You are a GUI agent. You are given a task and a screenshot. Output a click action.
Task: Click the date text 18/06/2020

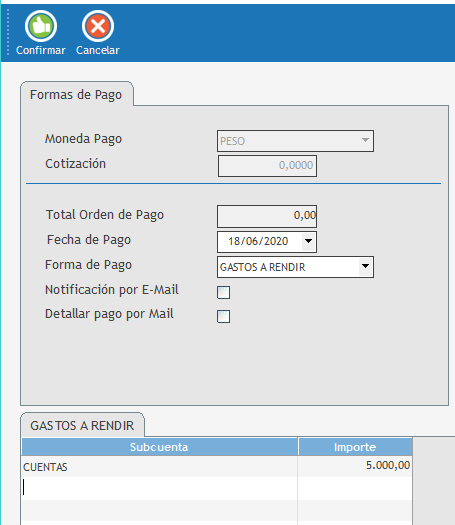click(x=258, y=241)
